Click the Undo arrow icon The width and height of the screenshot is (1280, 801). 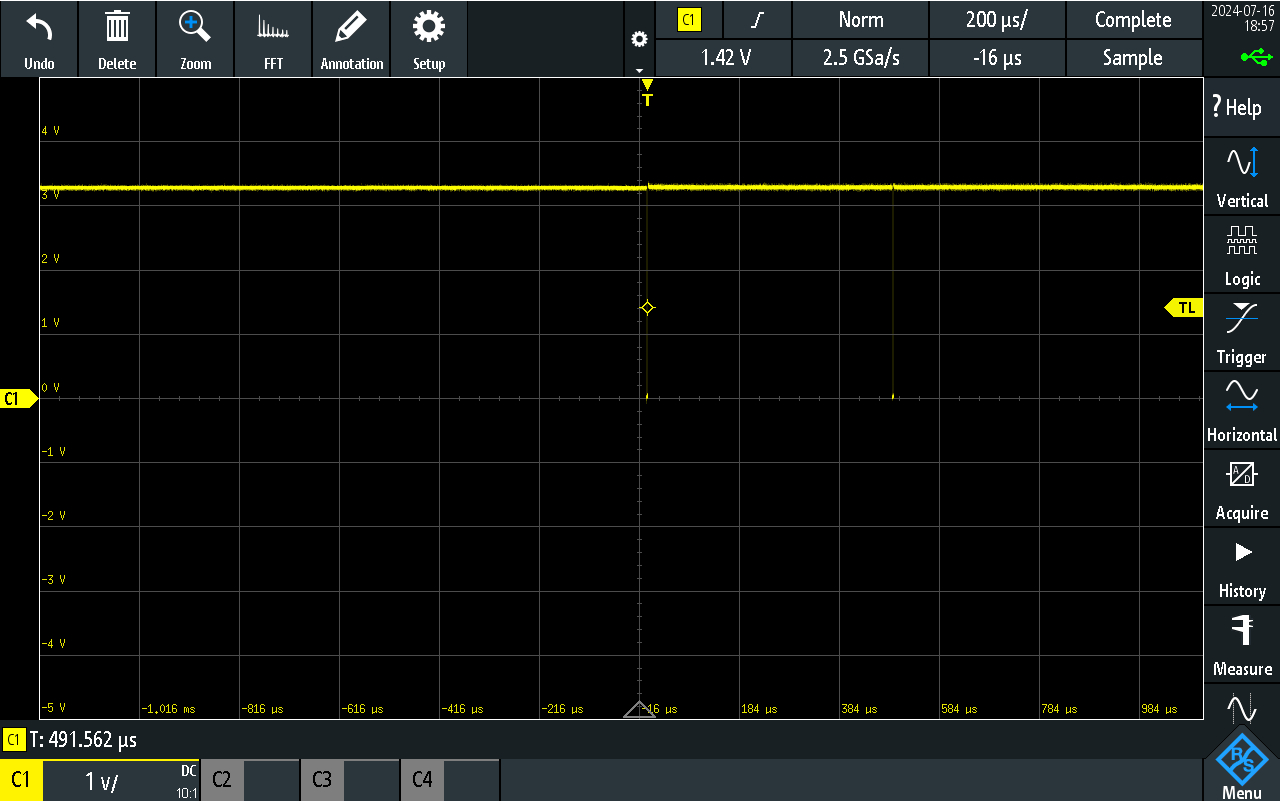pyautogui.click(x=39, y=27)
